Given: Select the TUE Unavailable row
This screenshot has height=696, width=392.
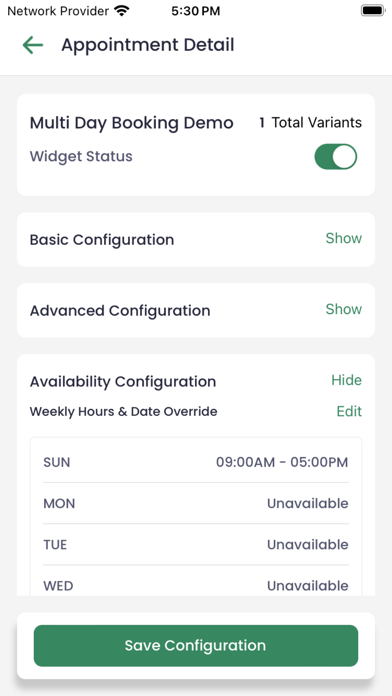Looking at the screenshot, I should pos(196,544).
